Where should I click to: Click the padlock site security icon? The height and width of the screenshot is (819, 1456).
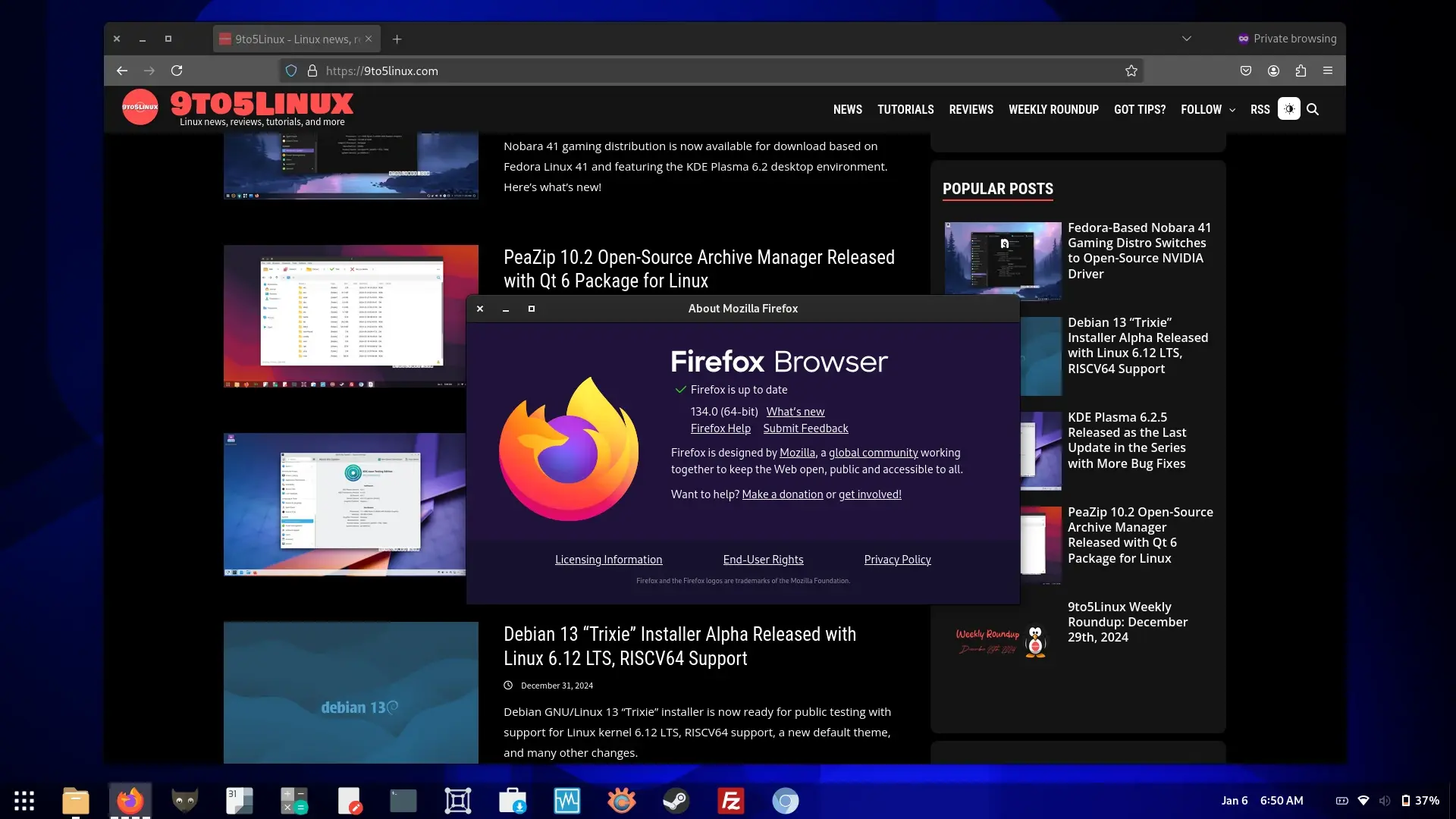[312, 71]
